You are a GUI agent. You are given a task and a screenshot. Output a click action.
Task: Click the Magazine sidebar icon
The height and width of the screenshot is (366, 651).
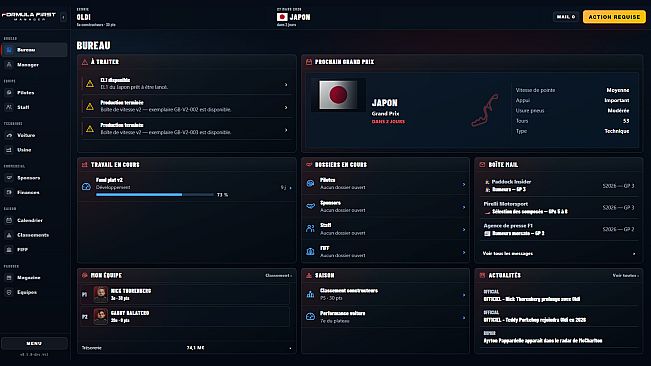point(9,278)
